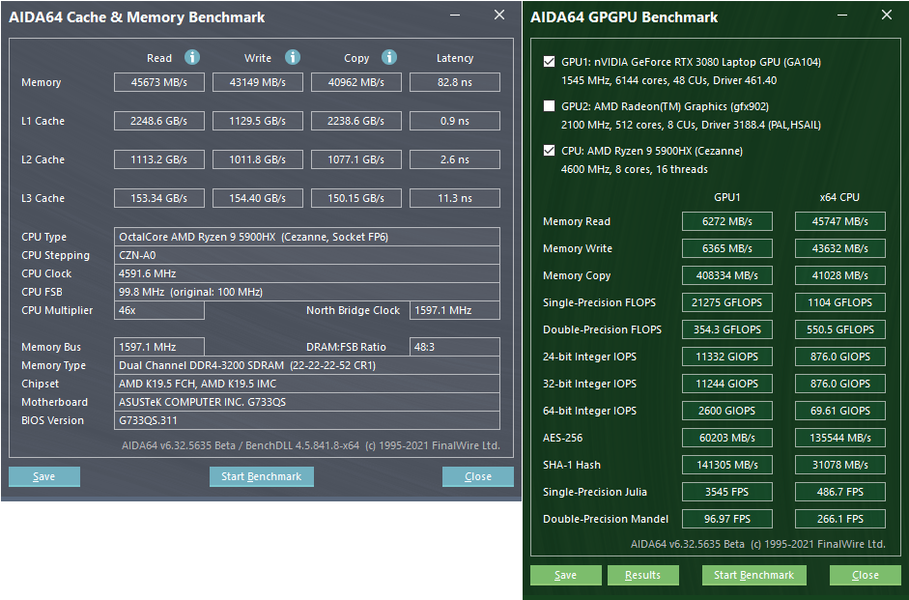909x600 pixels.
Task: Select Memory latency value 82.8 ns
Action: [x=454, y=82]
